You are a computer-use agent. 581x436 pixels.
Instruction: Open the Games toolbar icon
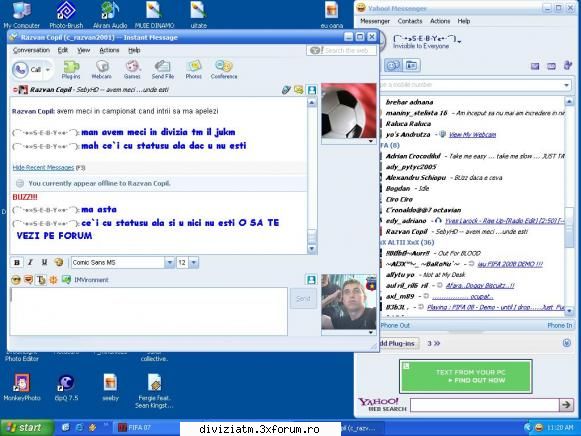(x=132, y=69)
